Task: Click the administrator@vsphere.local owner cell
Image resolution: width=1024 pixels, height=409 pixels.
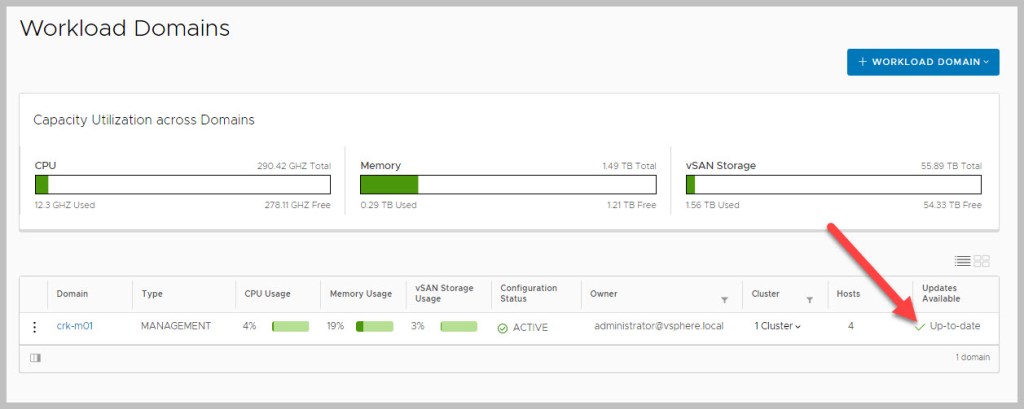Action: pyautogui.click(x=660, y=327)
